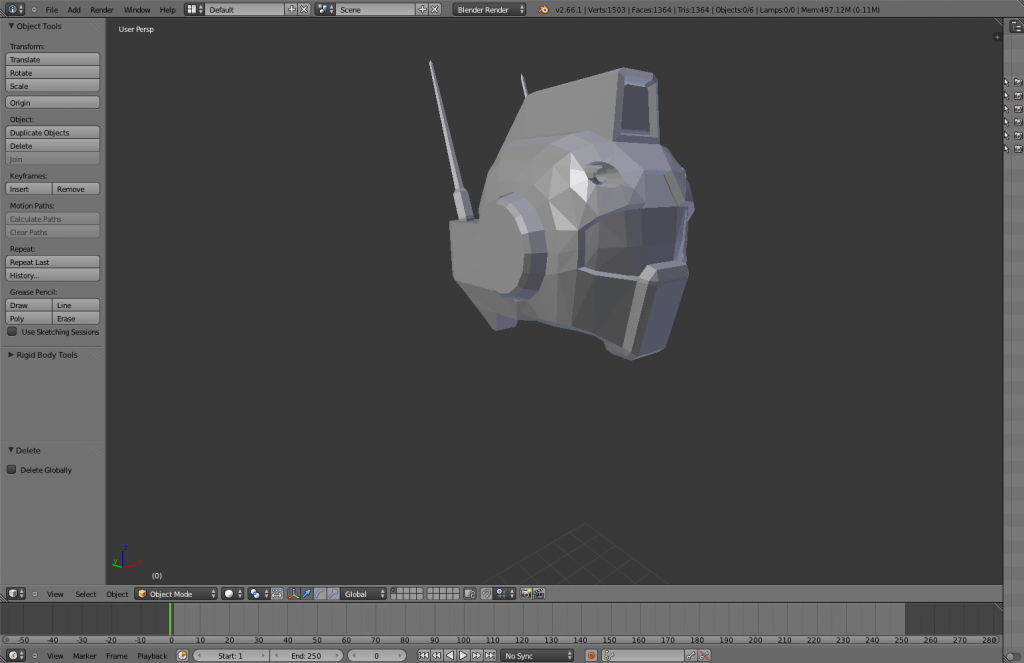The image size is (1024, 663).
Task: Play animation forward
Action: 463,655
